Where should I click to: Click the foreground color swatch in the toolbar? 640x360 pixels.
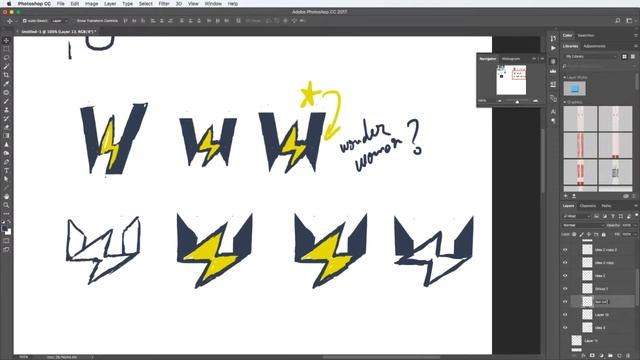click(4, 229)
